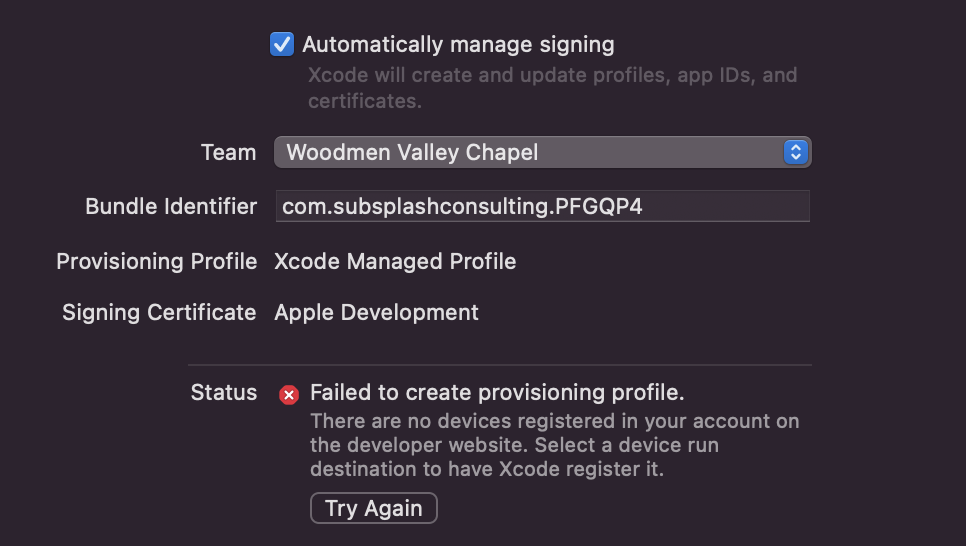
Task: Click "Failed to create provisioning profile." message
Action: point(497,392)
